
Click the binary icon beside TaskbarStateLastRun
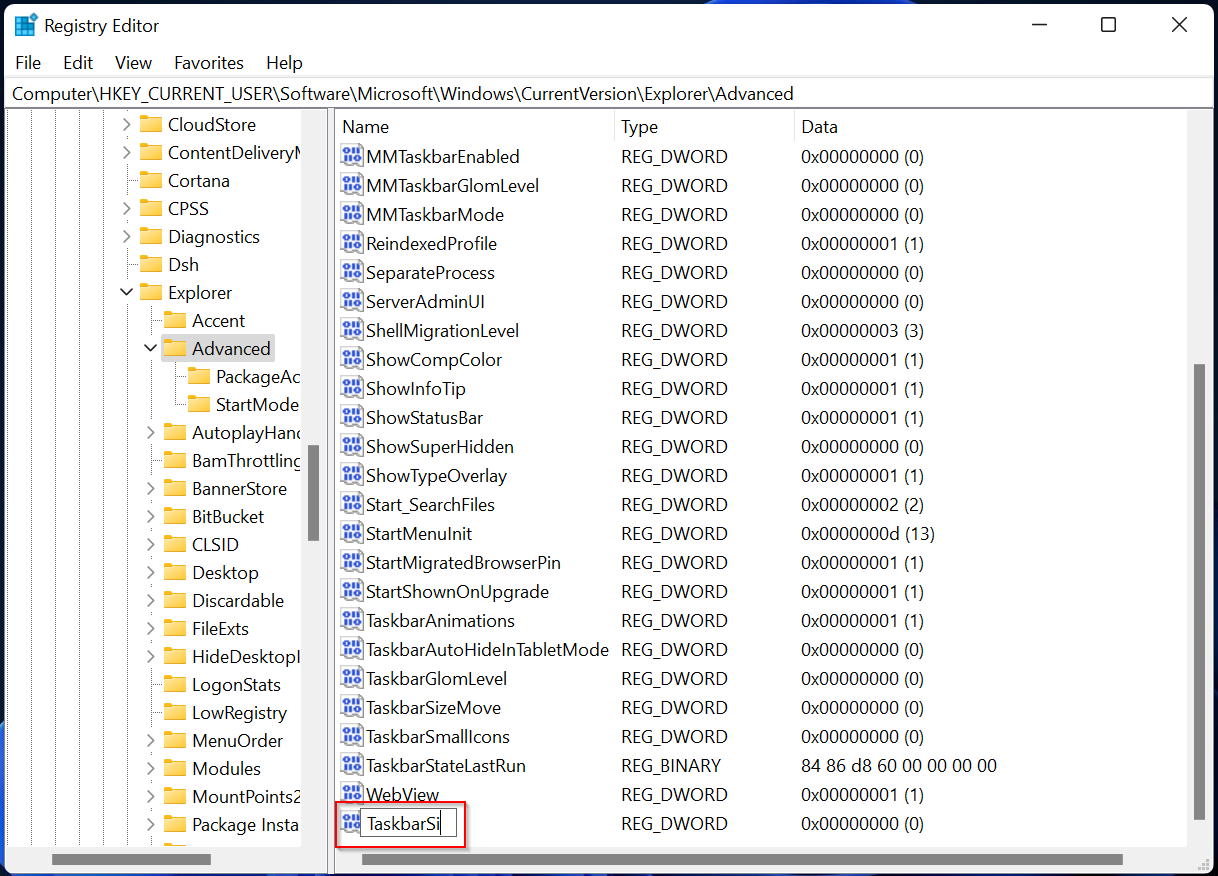point(351,765)
